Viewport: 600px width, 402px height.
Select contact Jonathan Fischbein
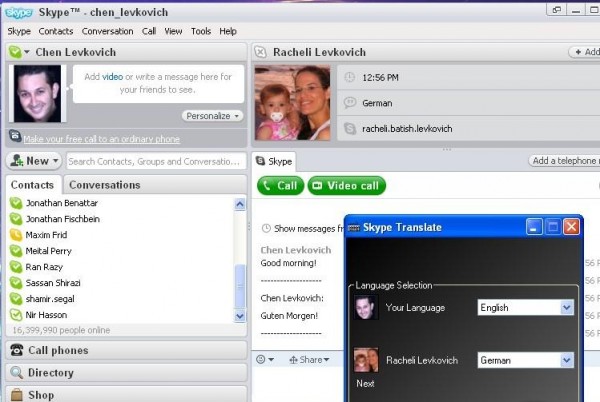click(x=63, y=219)
